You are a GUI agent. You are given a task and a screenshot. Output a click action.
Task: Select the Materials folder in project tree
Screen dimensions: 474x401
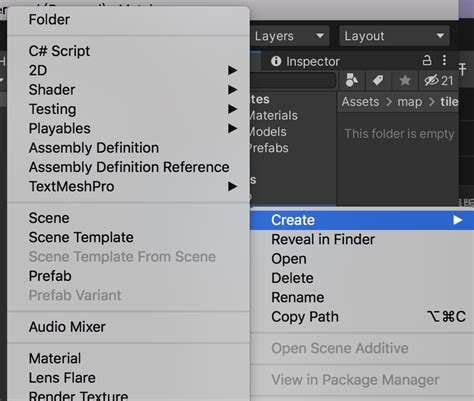pos(273,115)
